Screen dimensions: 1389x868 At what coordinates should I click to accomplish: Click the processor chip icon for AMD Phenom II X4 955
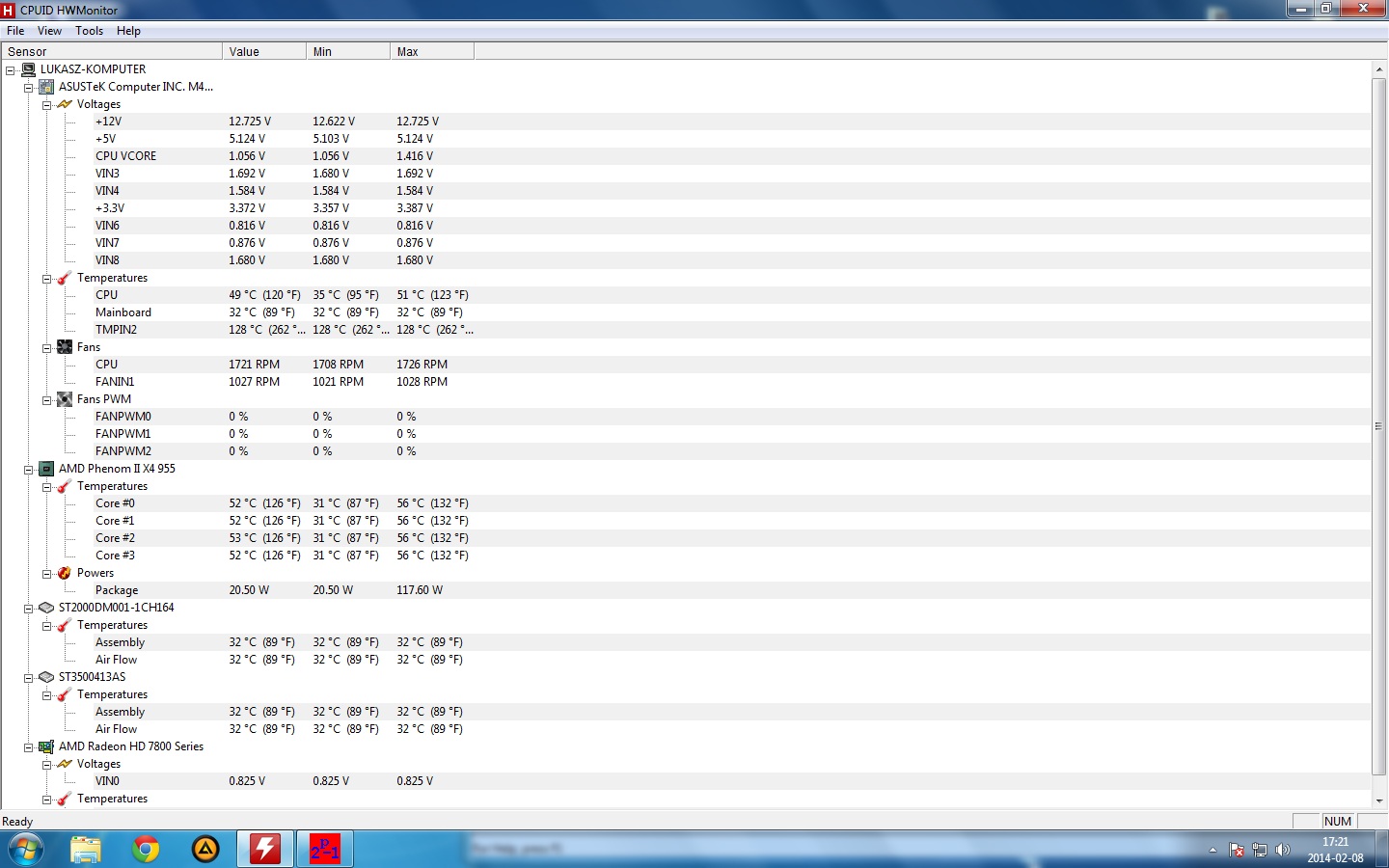pyautogui.click(x=46, y=469)
